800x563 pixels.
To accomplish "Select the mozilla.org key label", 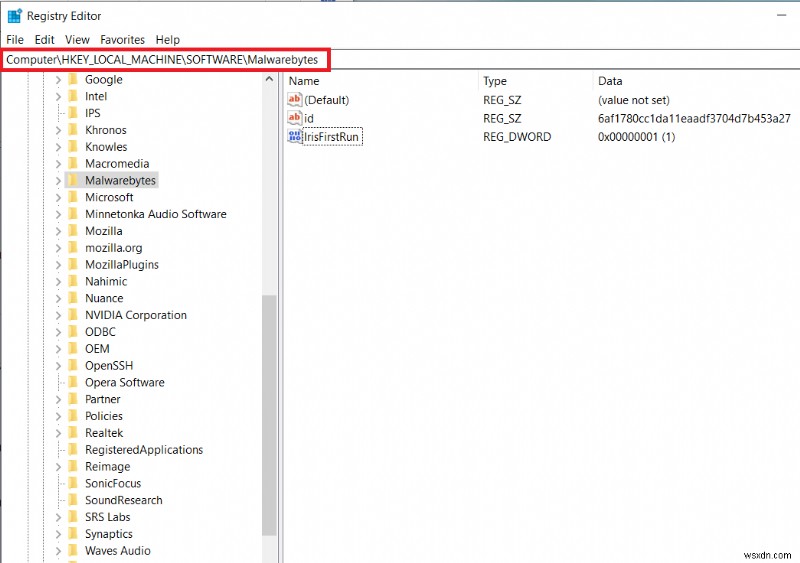I will click(113, 248).
